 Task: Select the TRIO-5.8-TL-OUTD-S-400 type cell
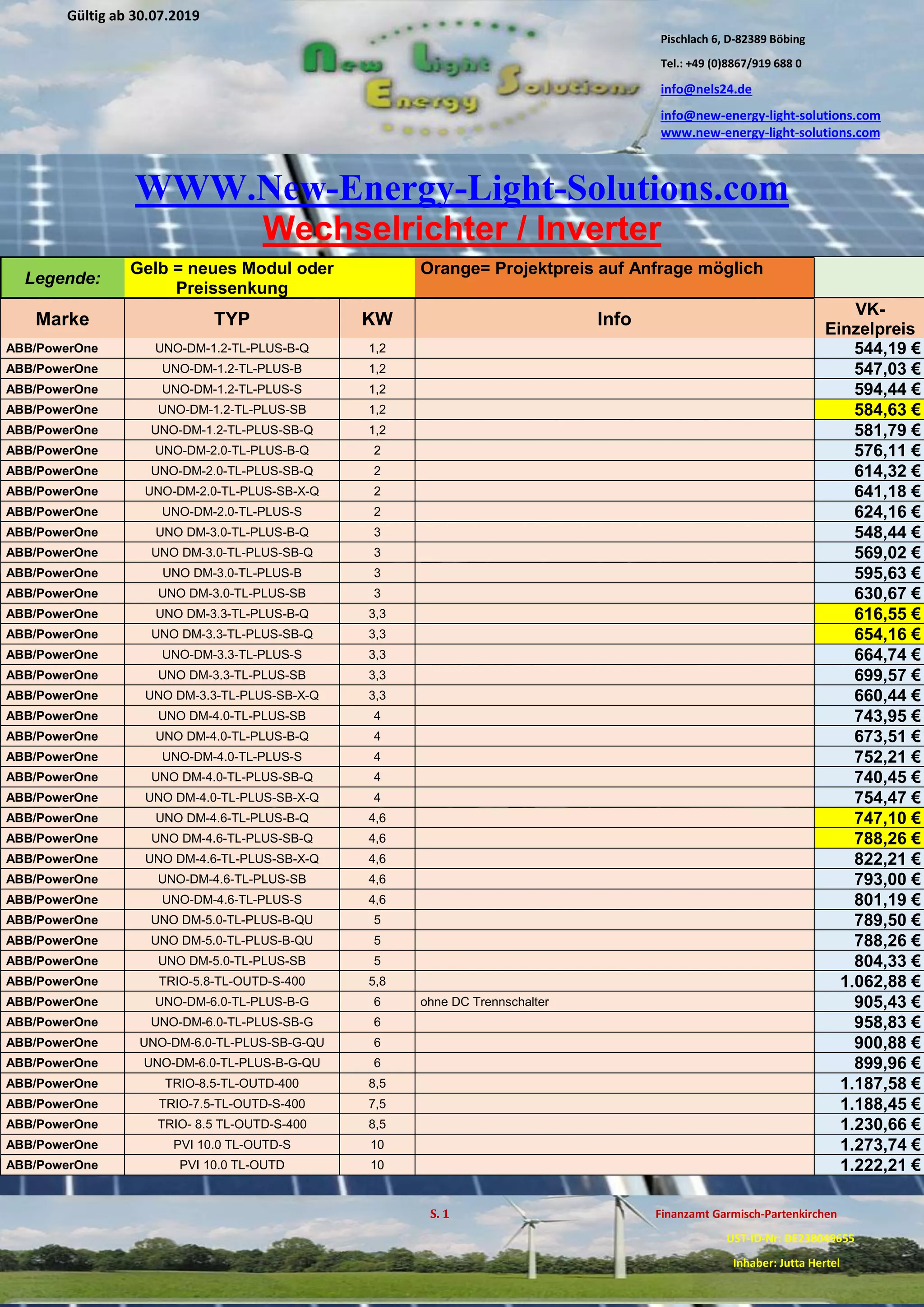tap(231, 982)
